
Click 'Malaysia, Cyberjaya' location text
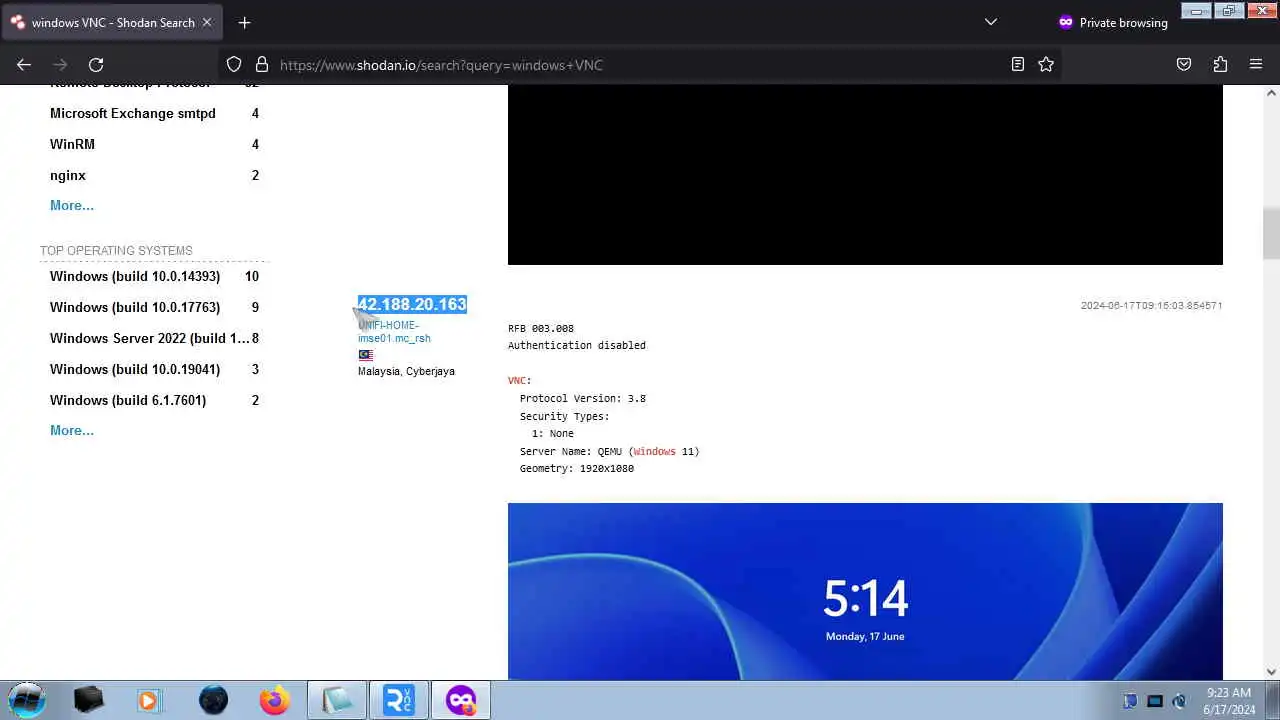tap(406, 371)
